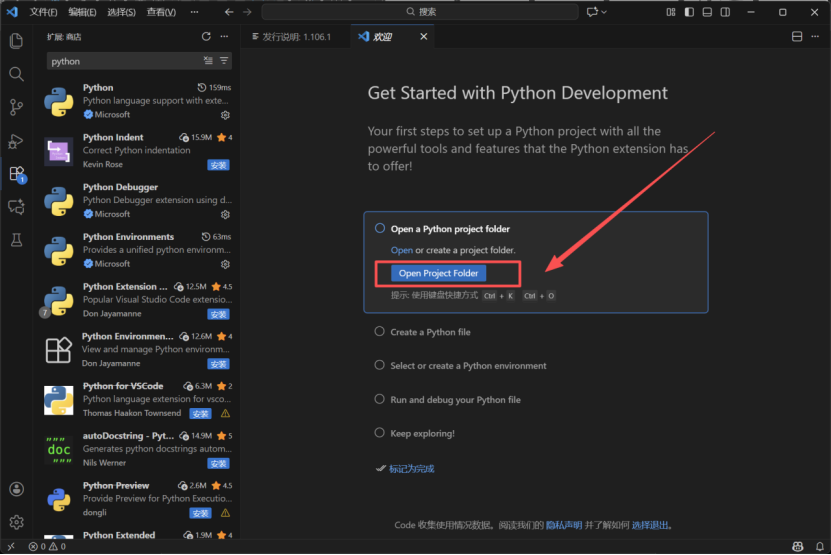The height and width of the screenshot is (555, 831).
Task: Open the 选择退出 link
Action: click(x=650, y=525)
